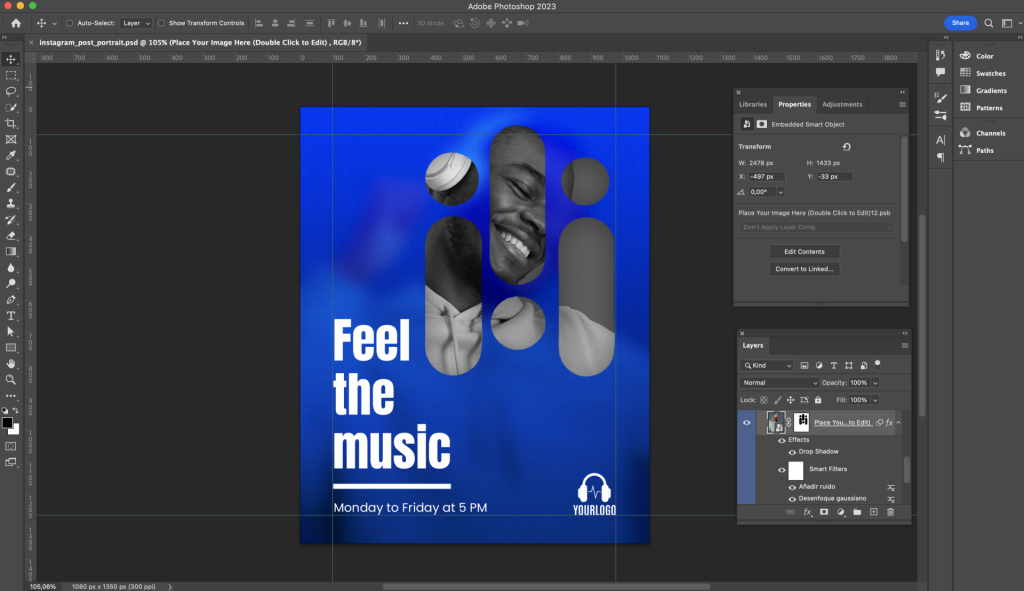Select the Horizontal Type tool
This screenshot has width=1024, height=591.
click(x=11, y=315)
